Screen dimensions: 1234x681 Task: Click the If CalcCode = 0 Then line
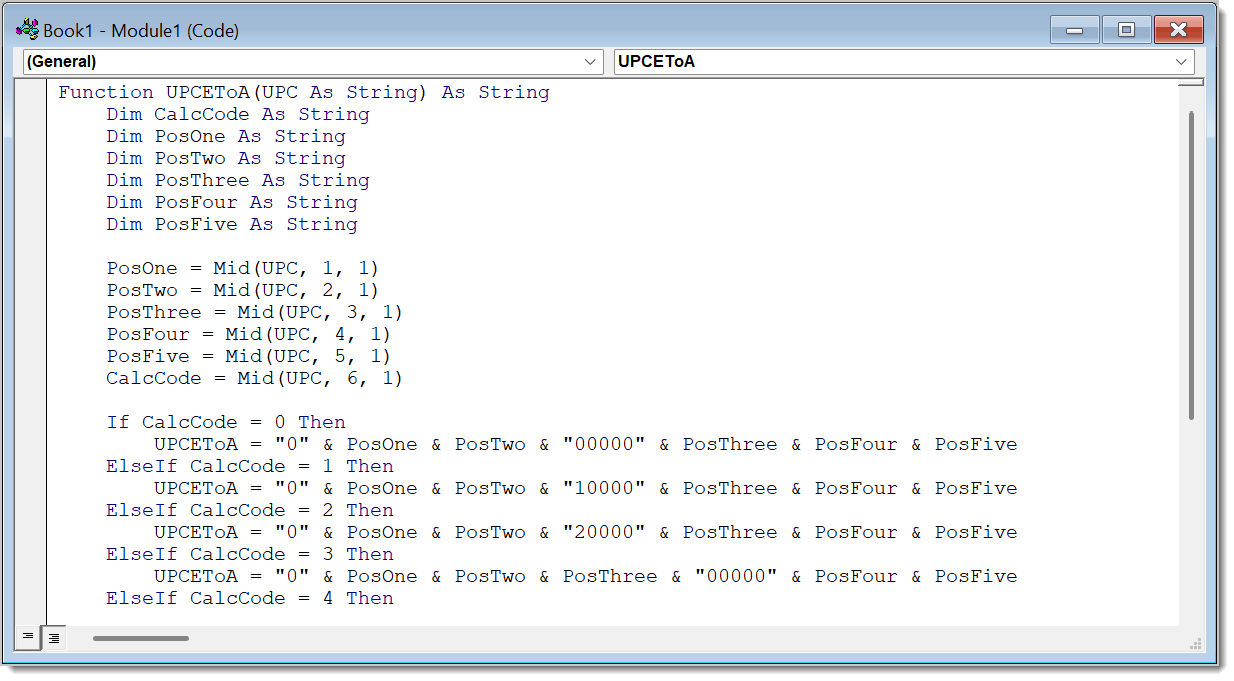pyautogui.click(x=226, y=422)
